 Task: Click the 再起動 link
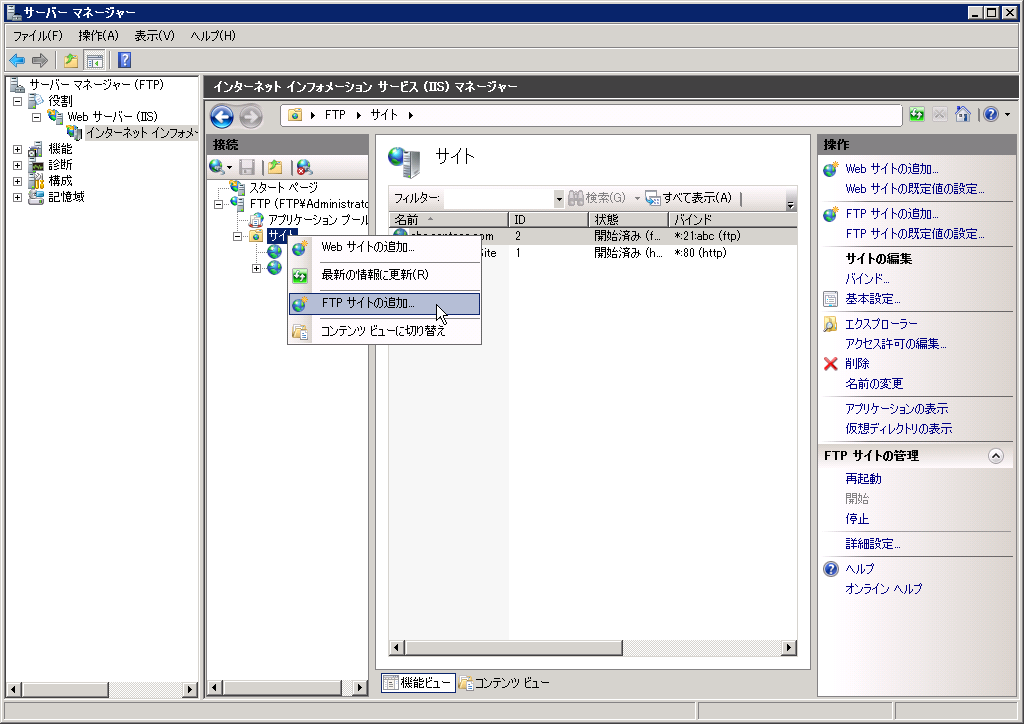pos(863,479)
